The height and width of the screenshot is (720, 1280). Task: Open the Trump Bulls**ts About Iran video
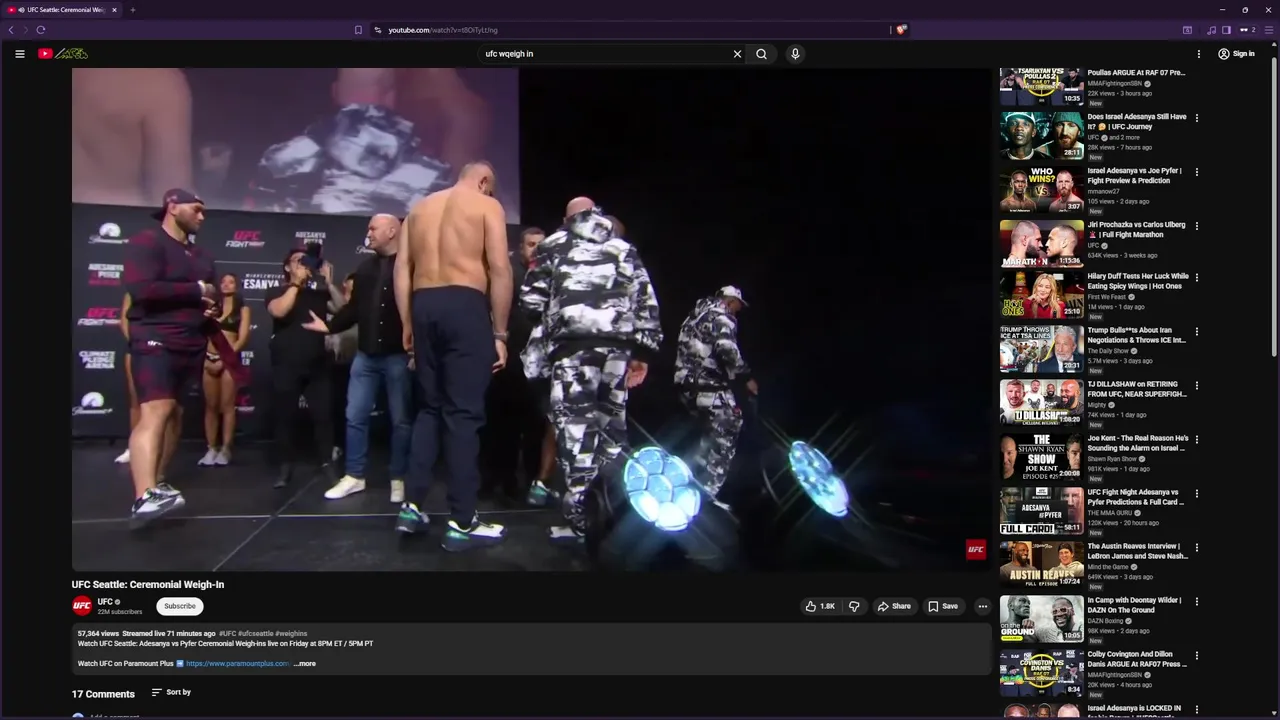click(1136, 335)
